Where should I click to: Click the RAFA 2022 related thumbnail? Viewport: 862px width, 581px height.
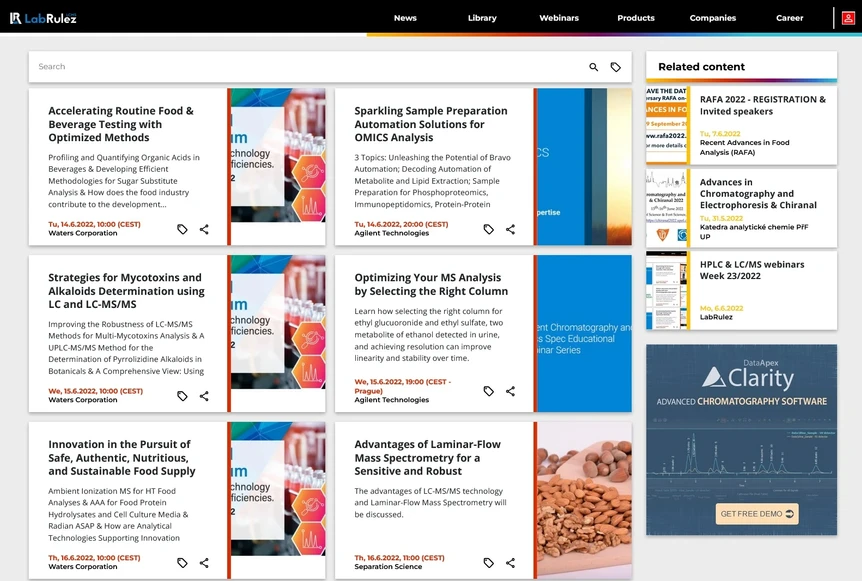[666, 125]
